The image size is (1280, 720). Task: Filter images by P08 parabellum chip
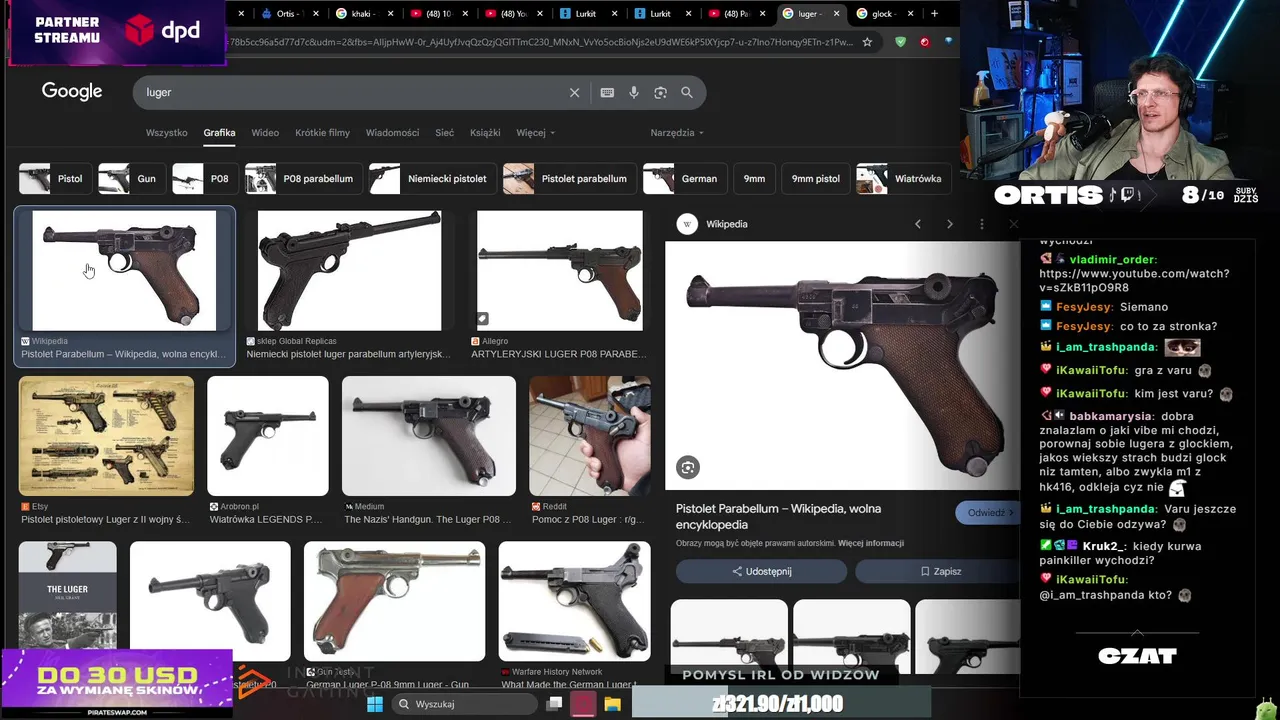pos(302,178)
